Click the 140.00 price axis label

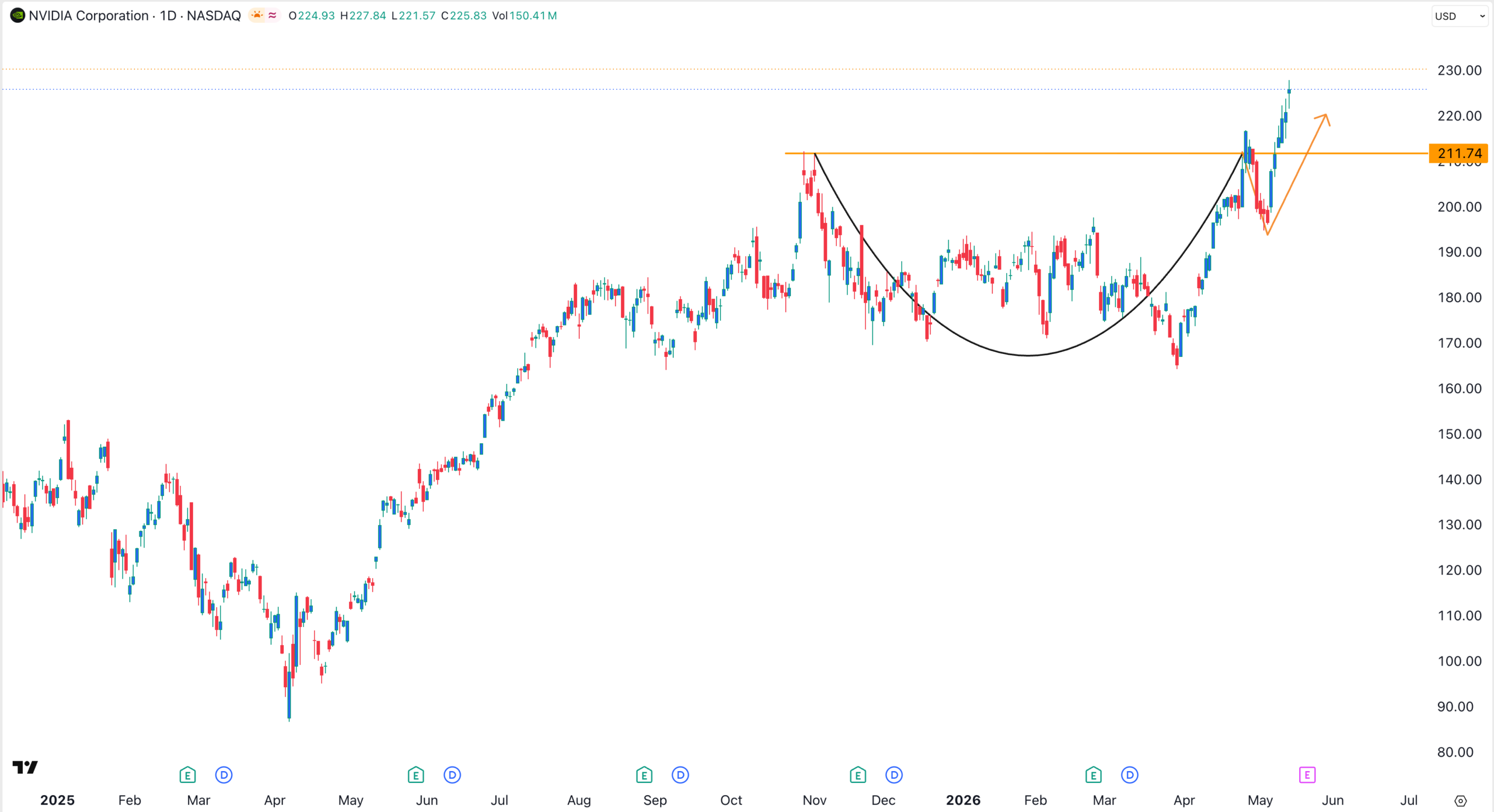tap(1460, 480)
